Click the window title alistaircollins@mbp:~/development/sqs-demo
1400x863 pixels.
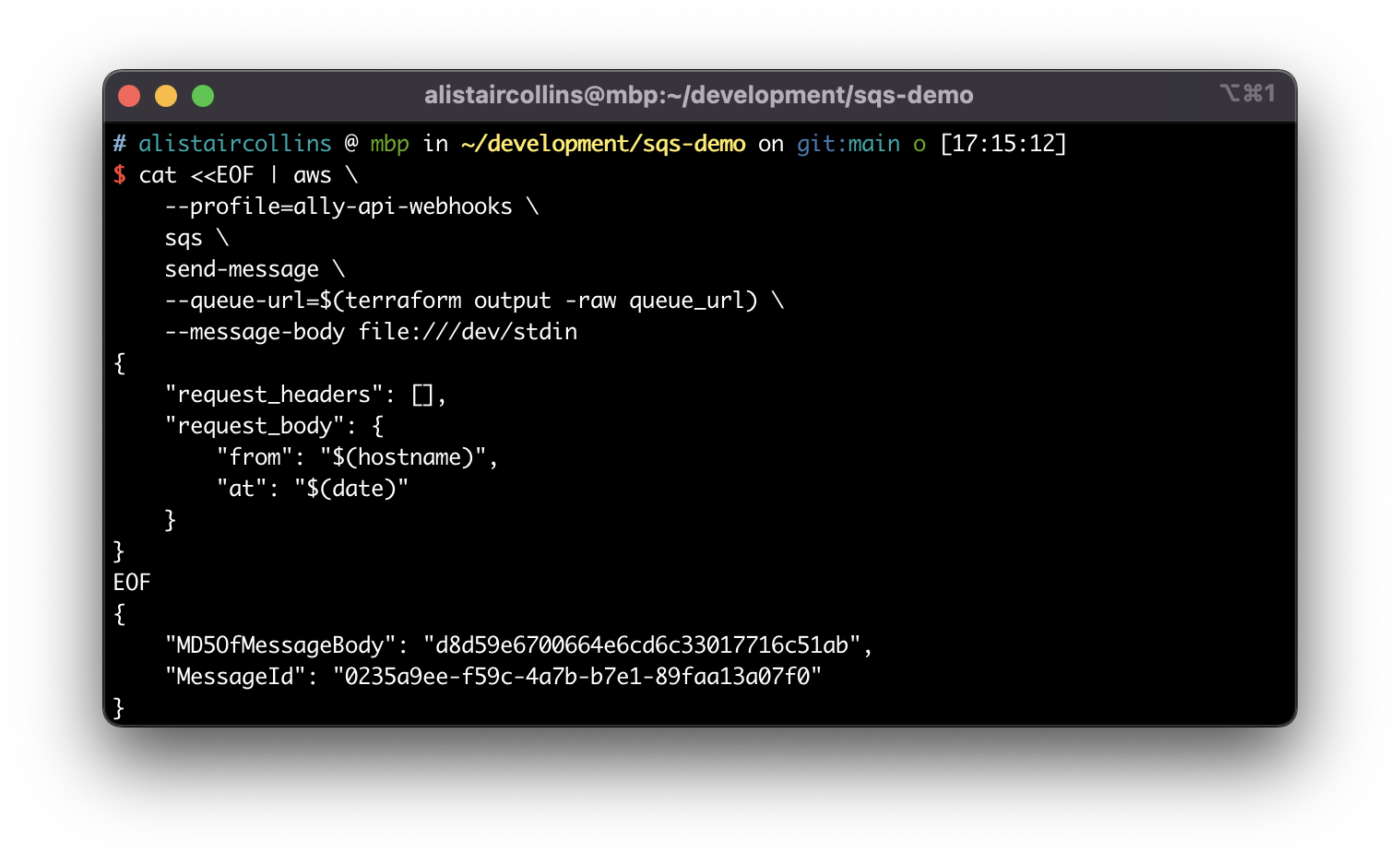(698, 95)
